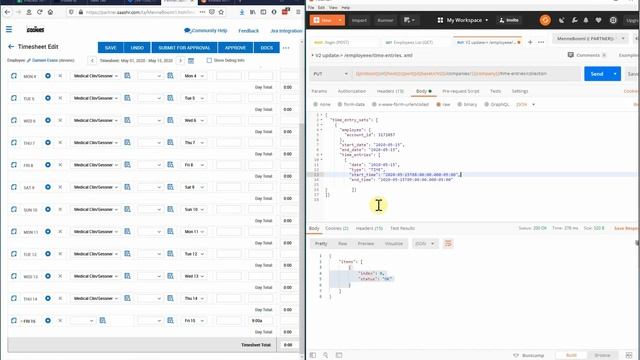The width and height of the screenshot is (640, 360).
Task: Open second lookup icon on FRI 8 row
Action: tap(170, 165)
